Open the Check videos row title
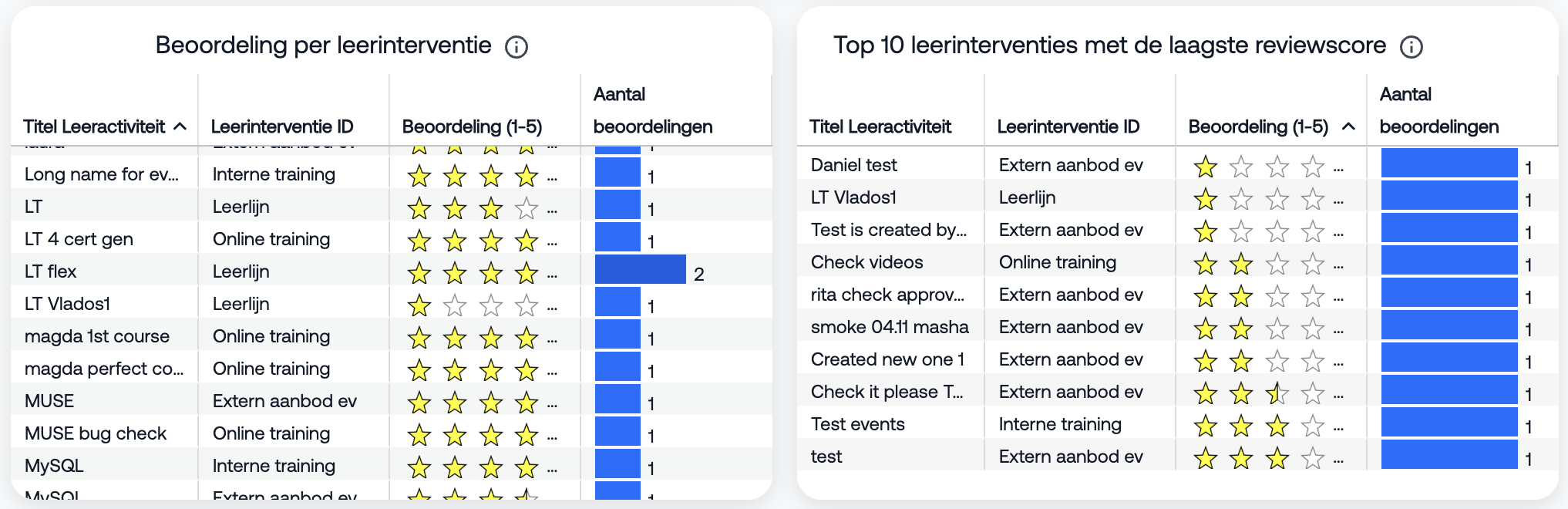This screenshot has width=1568, height=509. point(866,262)
